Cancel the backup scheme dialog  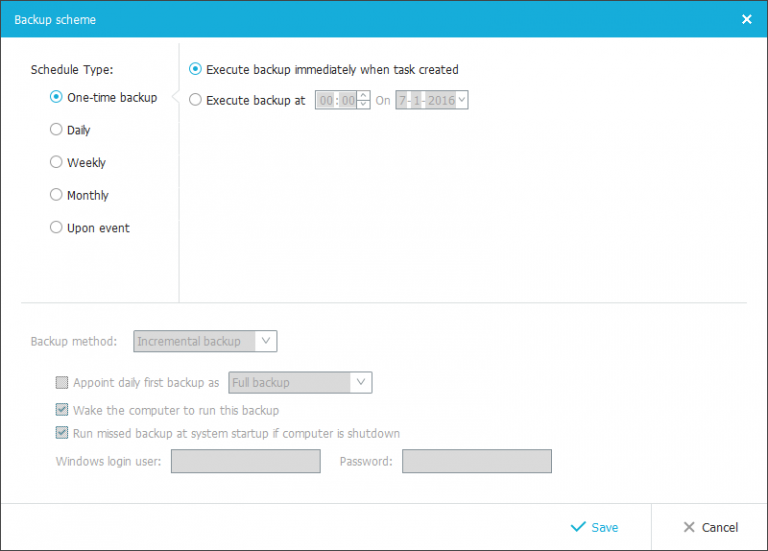710,527
